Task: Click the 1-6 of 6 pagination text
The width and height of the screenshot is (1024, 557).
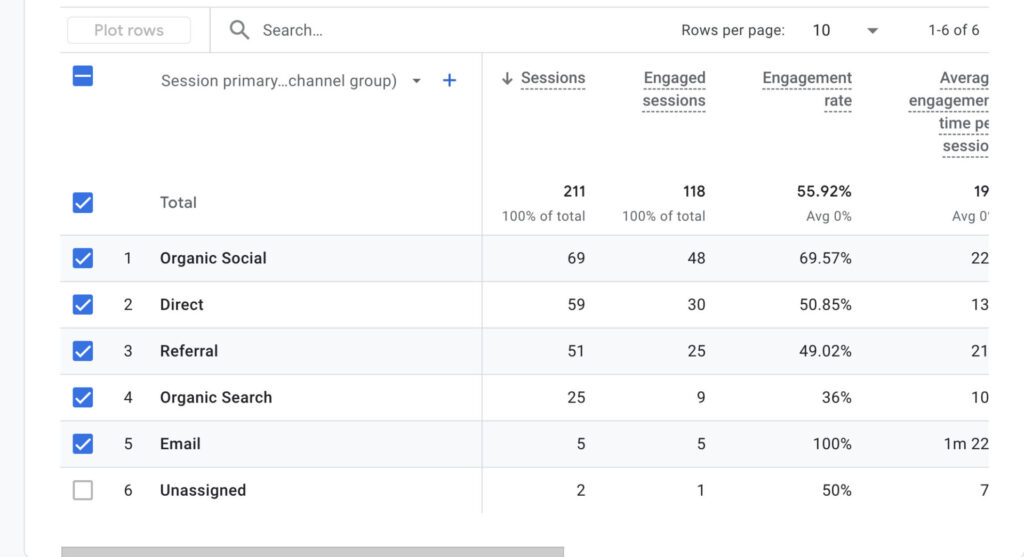Action: 953,30
